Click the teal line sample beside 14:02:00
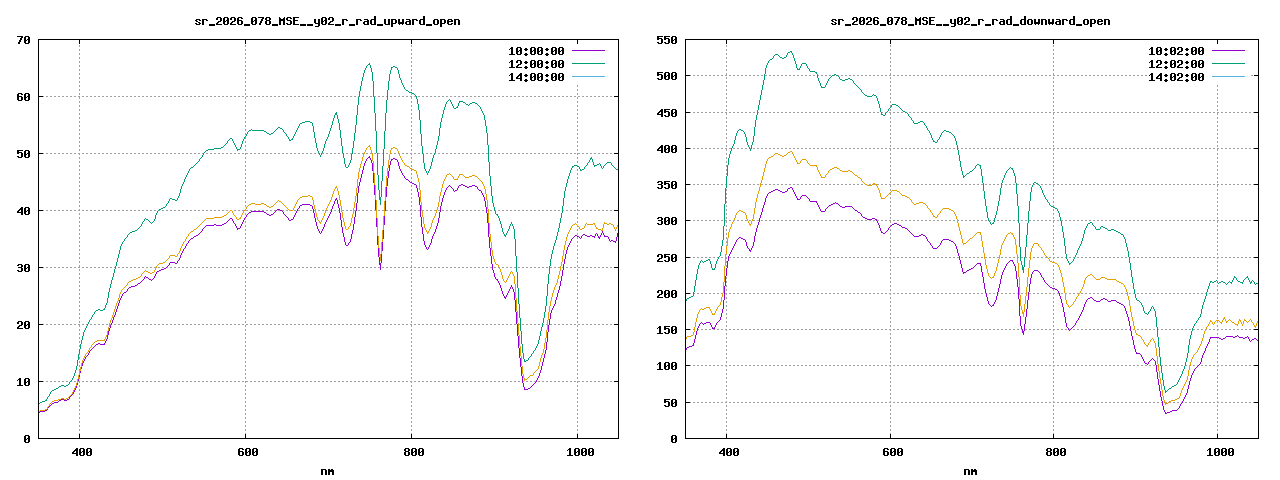This screenshot has height=480, width=1280. (x=1229, y=77)
